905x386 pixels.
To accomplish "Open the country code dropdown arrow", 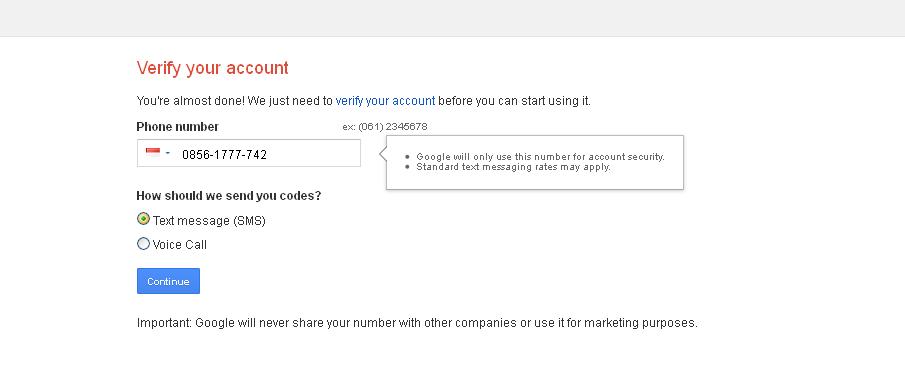I will 167,153.
